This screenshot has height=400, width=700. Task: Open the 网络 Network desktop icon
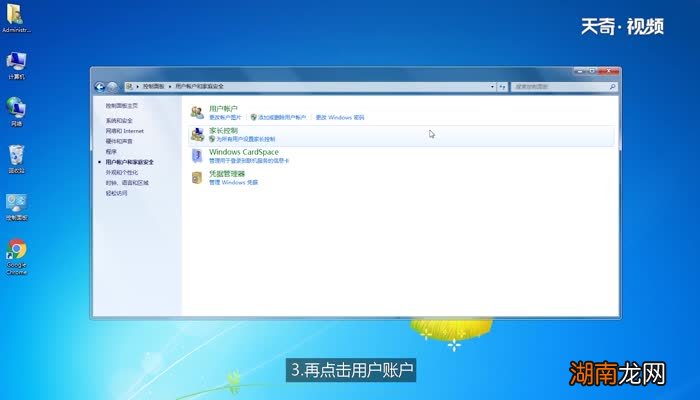[16, 112]
